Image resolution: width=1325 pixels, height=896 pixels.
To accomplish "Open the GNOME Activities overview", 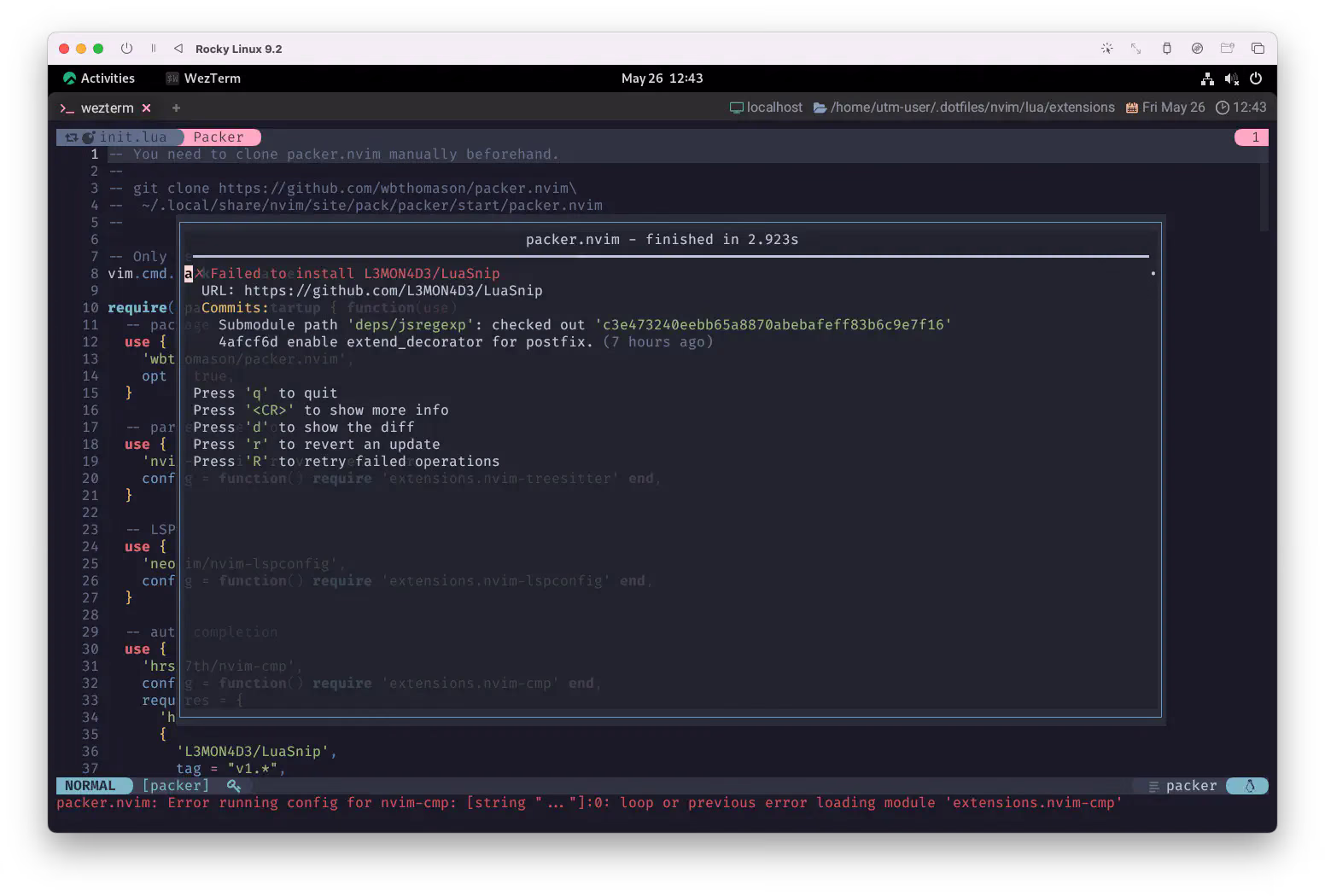I will [99, 79].
